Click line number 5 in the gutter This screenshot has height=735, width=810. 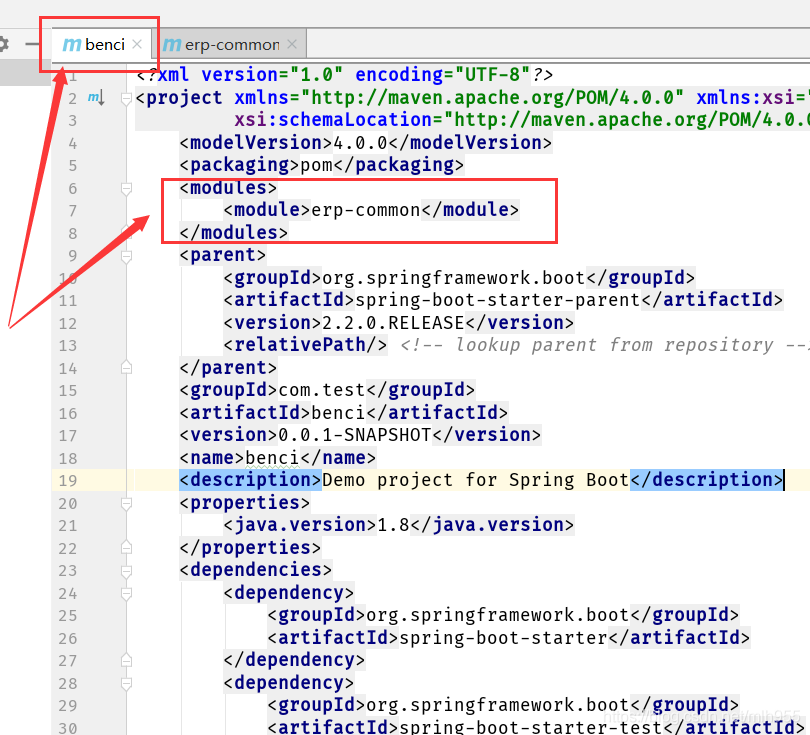tap(72, 166)
